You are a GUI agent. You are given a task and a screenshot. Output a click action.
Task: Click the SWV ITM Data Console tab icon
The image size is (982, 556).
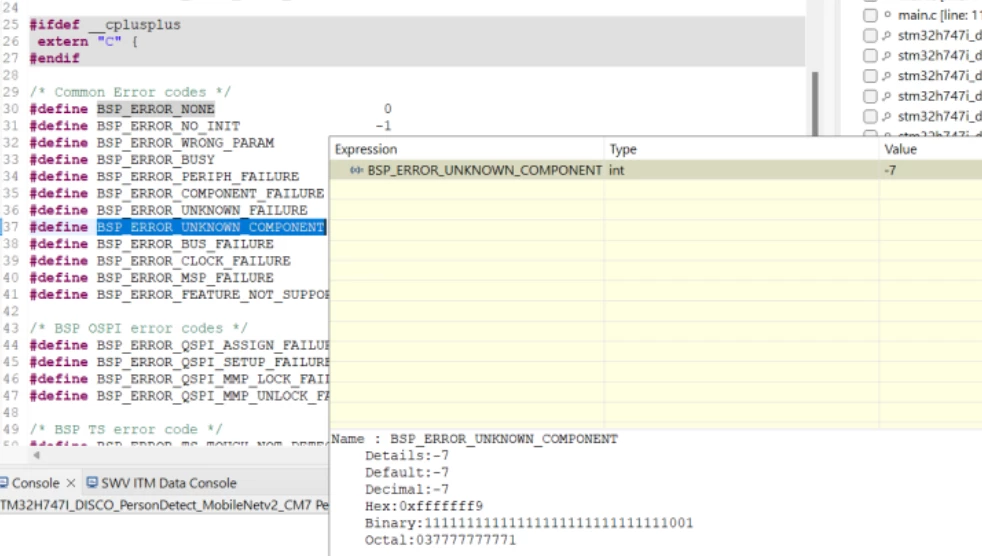(92, 482)
